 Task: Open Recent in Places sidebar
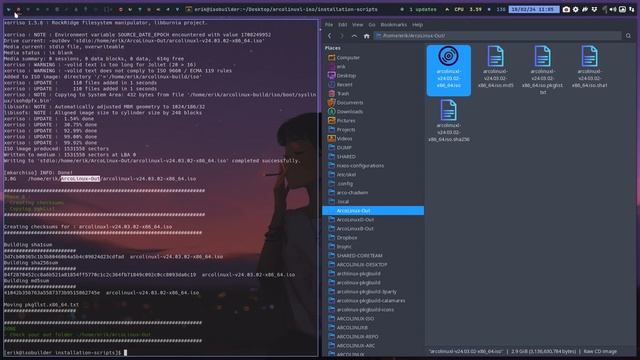tap(340, 84)
